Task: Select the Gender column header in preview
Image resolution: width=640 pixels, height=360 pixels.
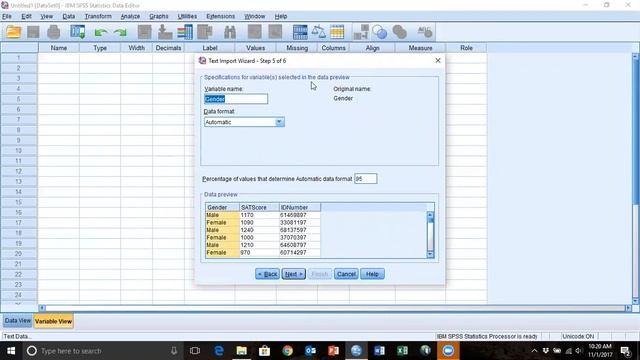Action: (x=222, y=207)
